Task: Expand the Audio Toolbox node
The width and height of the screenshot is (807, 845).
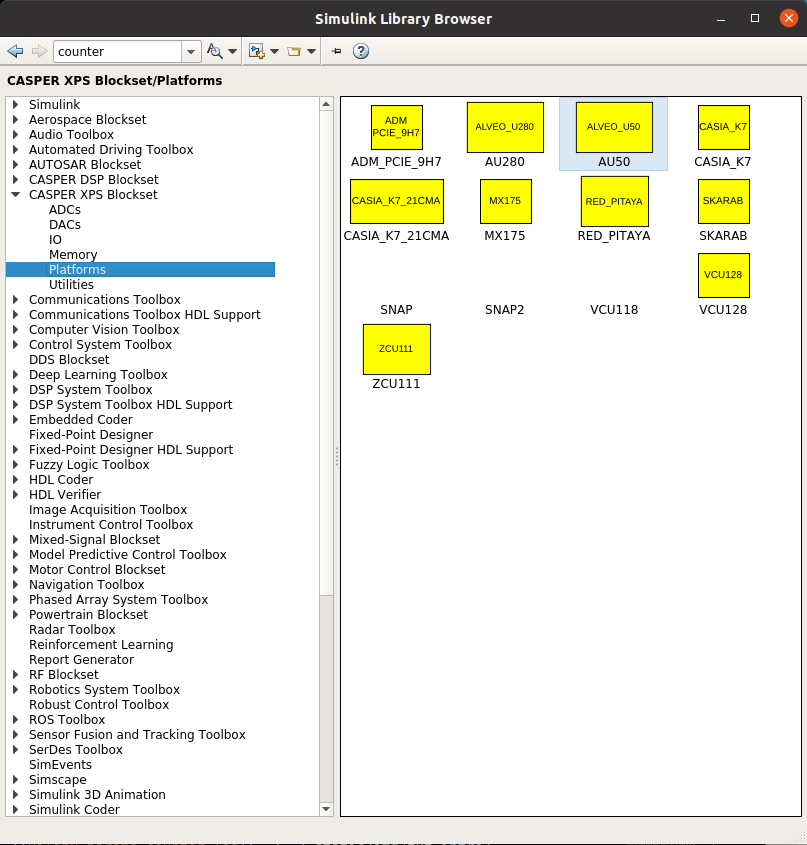Action: click(x=16, y=135)
